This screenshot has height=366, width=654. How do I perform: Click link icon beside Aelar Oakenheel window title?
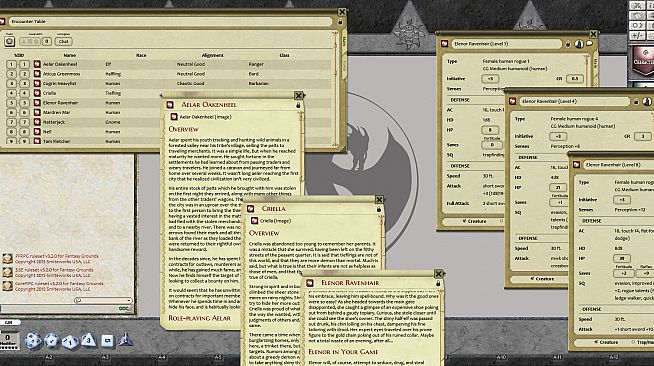click(170, 105)
